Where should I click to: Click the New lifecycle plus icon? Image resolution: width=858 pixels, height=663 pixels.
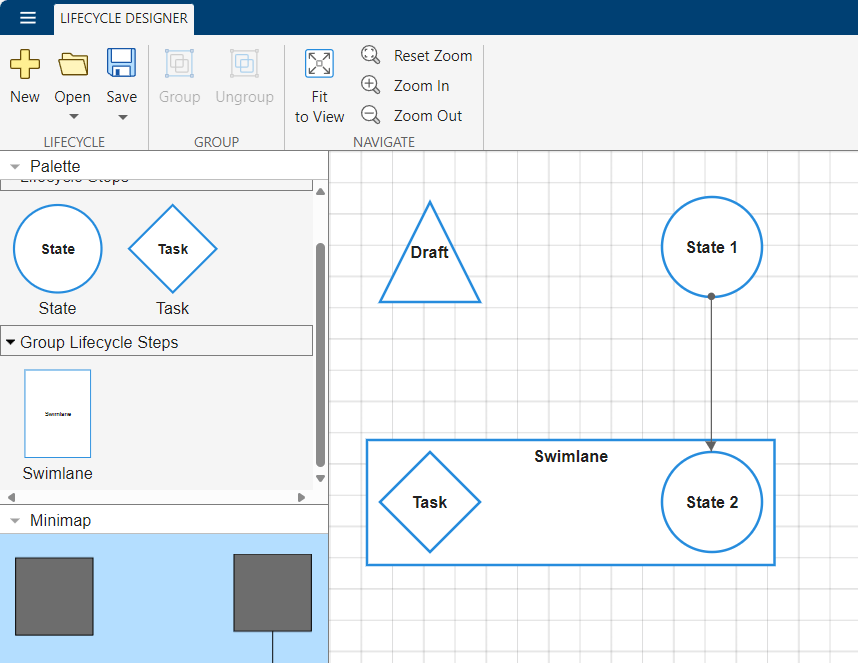pos(25,64)
